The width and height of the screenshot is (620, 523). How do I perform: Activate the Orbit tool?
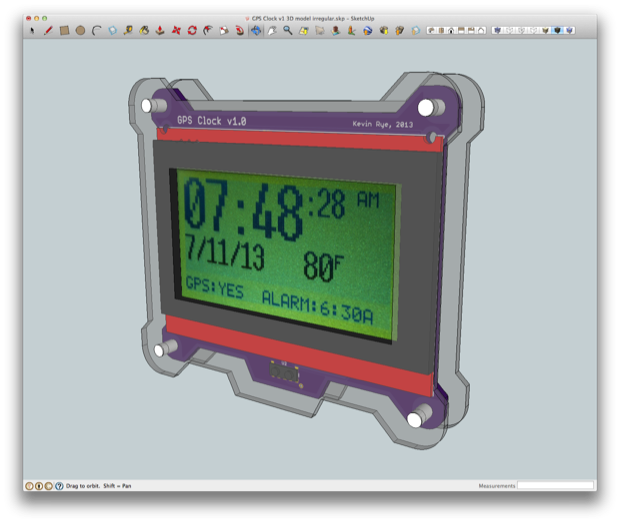click(x=256, y=30)
